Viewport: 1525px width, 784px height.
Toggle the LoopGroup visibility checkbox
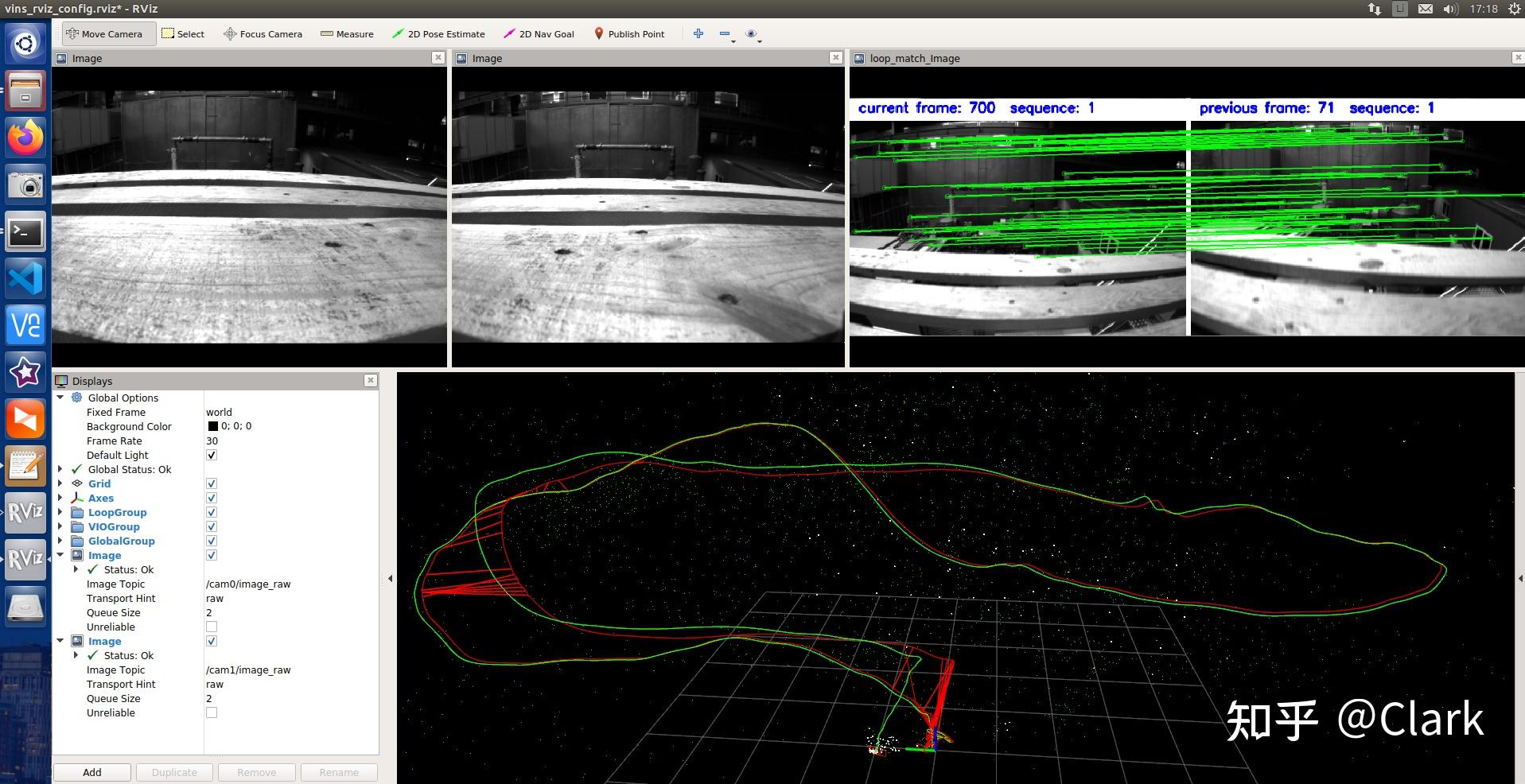click(x=212, y=513)
